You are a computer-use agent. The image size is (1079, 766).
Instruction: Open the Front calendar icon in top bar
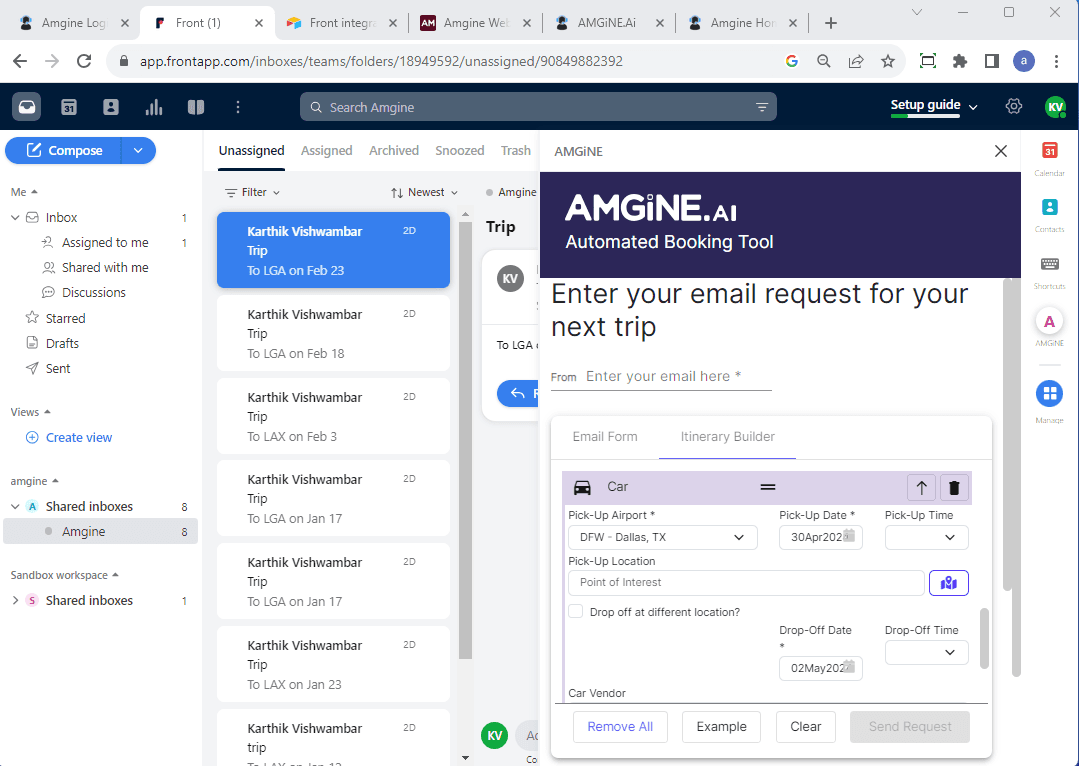[69, 107]
